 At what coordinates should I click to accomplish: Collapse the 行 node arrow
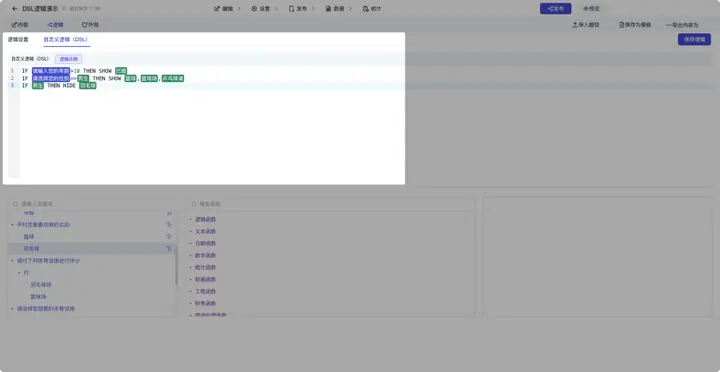click(x=19, y=273)
